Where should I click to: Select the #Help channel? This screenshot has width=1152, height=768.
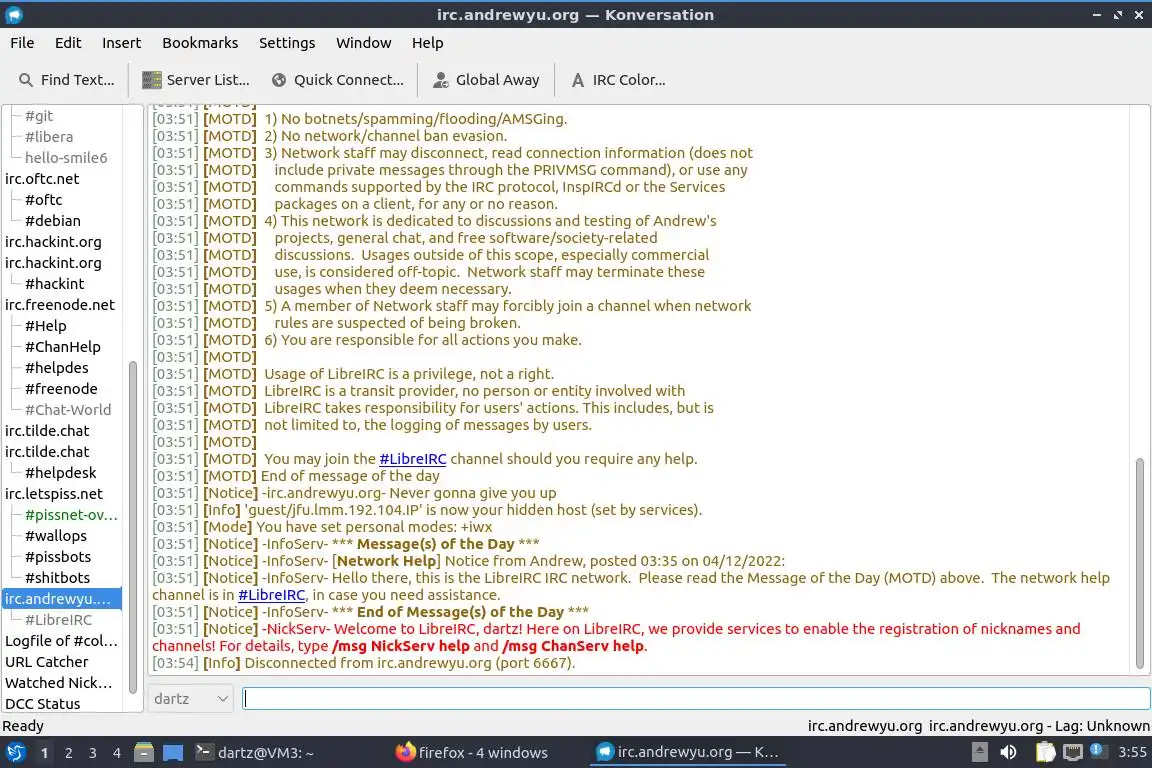click(x=45, y=326)
